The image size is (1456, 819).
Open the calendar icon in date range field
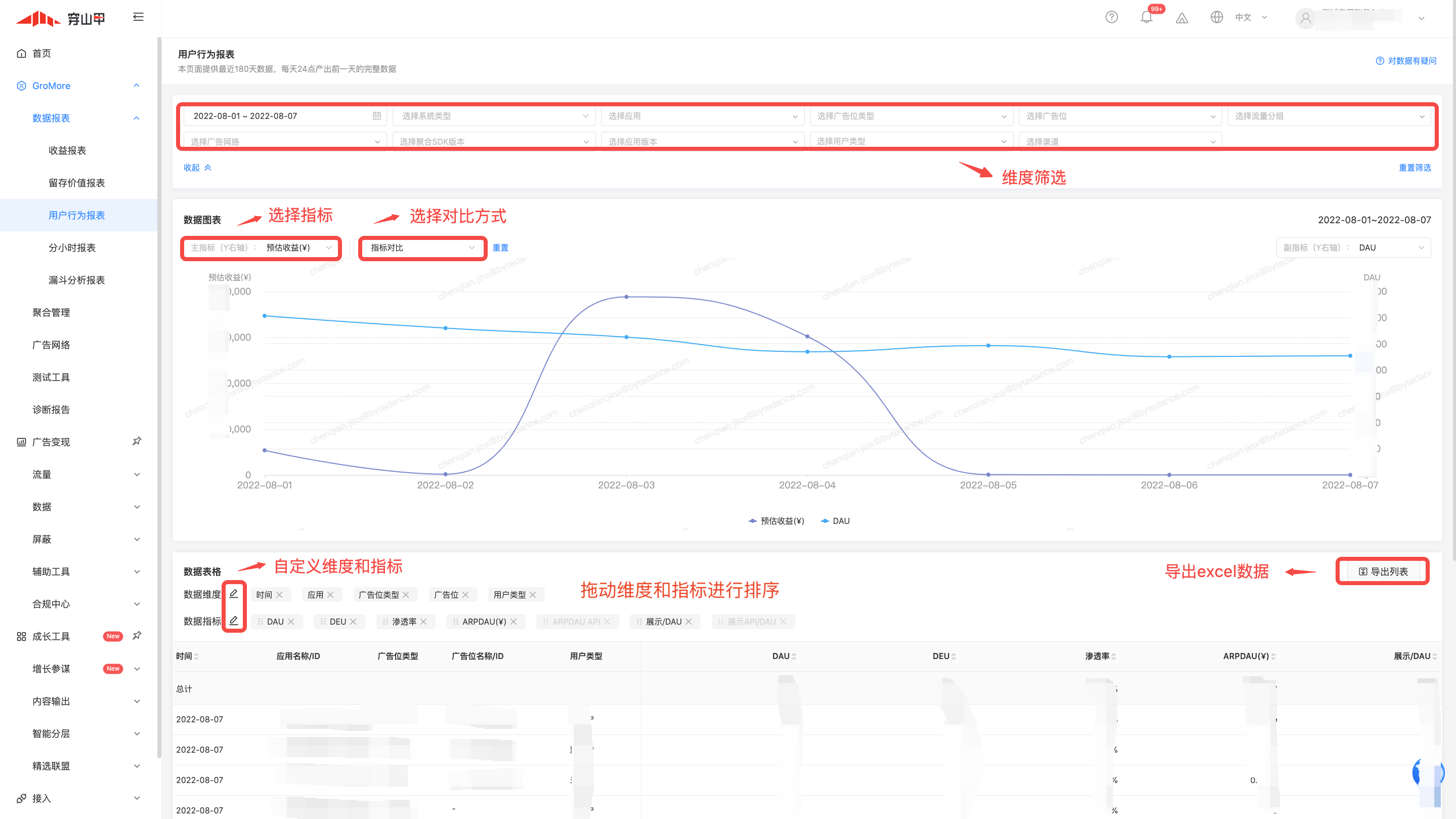(376, 116)
